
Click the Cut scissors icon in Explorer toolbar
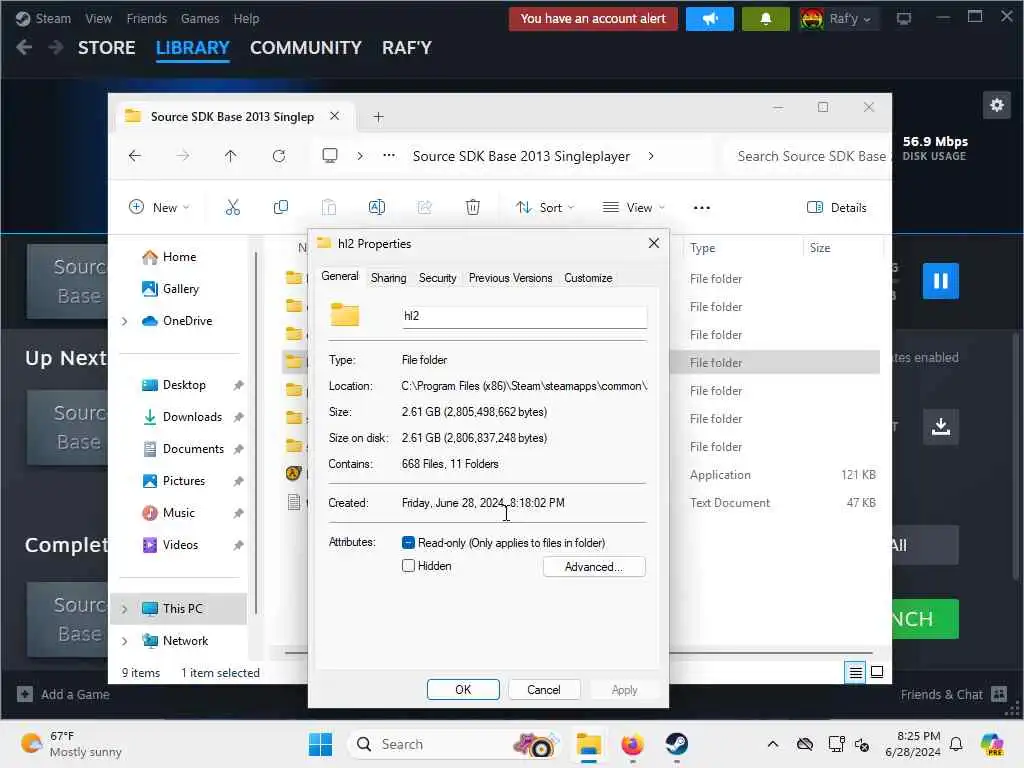(232, 208)
